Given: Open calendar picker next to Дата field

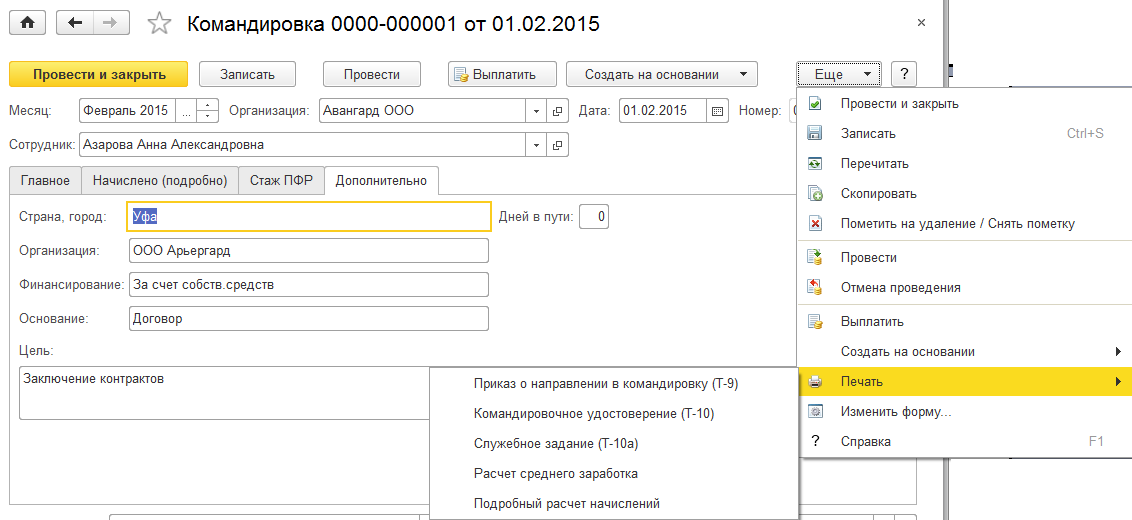Looking at the screenshot, I should (x=716, y=111).
